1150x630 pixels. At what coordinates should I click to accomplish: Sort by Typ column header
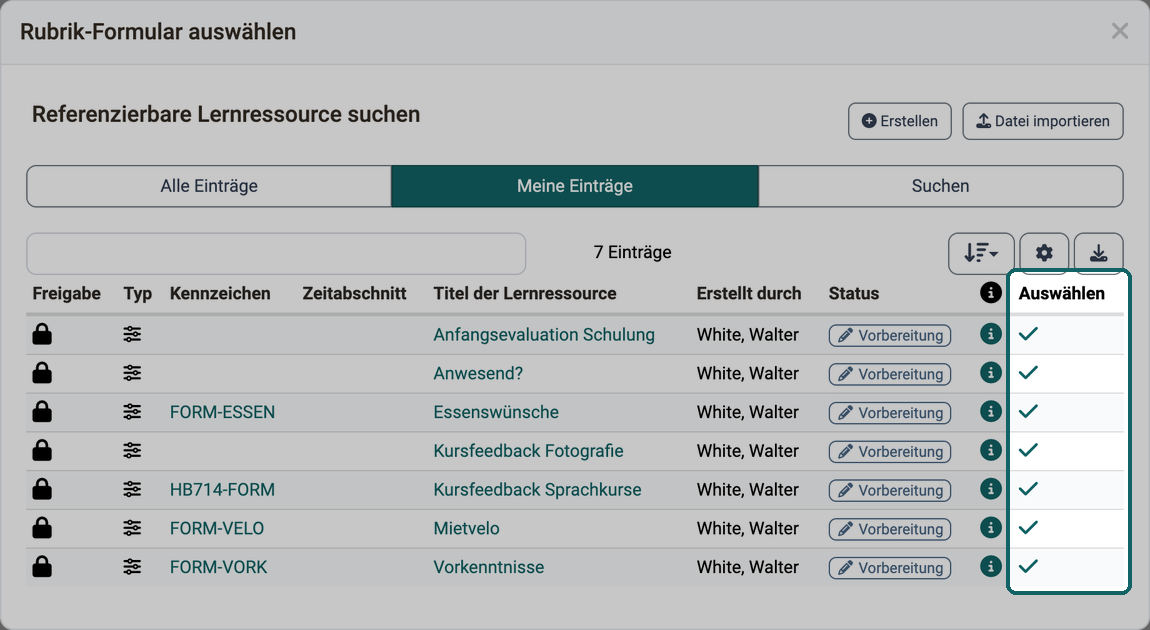[138, 293]
